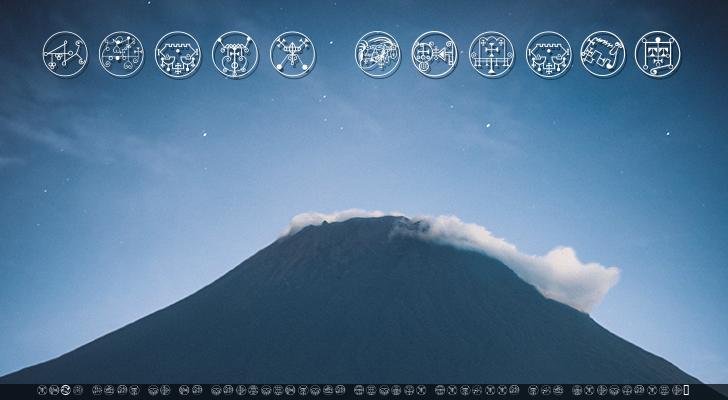
Task: Open the dense scribbled sigil starting right group
Action: point(377,54)
